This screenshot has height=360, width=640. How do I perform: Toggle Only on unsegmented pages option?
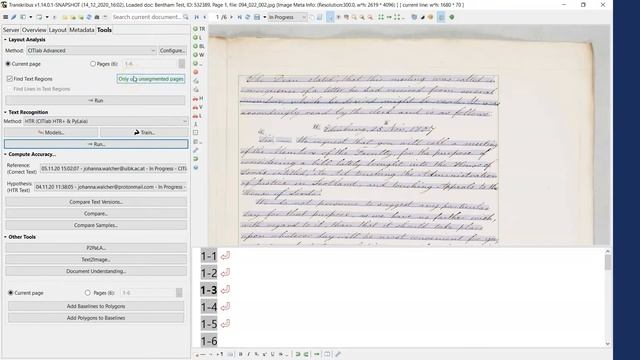pyautogui.click(x=151, y=79)
